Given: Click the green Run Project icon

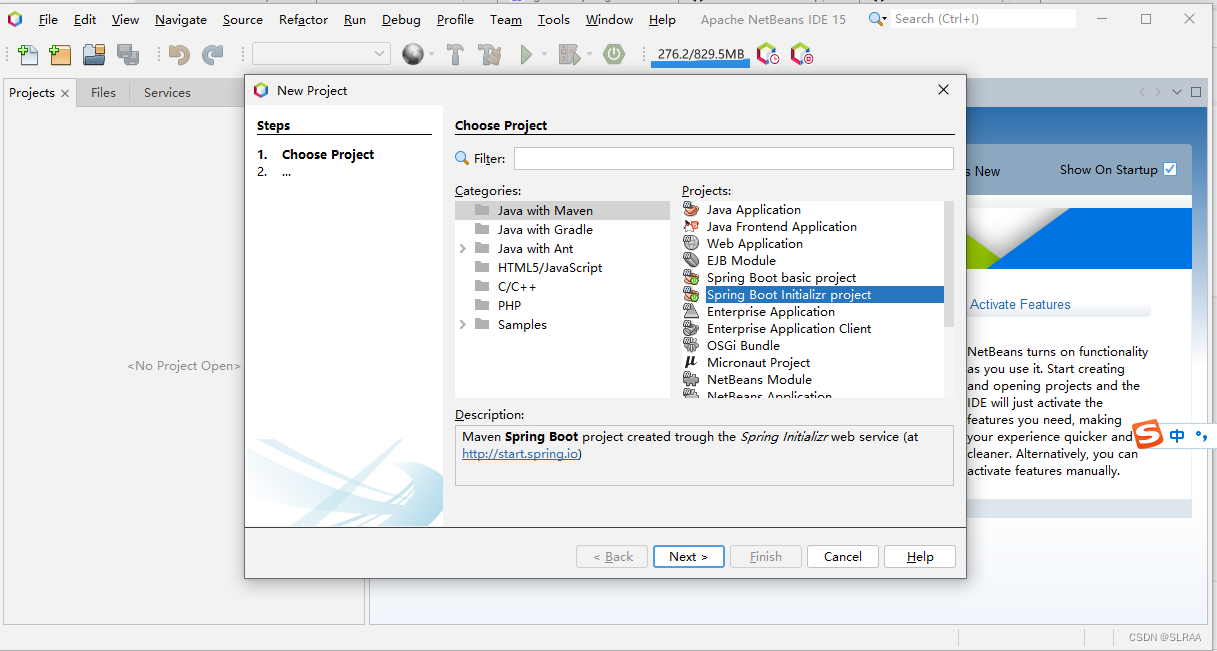Looking at the screenshot, I should coord(526,55).
